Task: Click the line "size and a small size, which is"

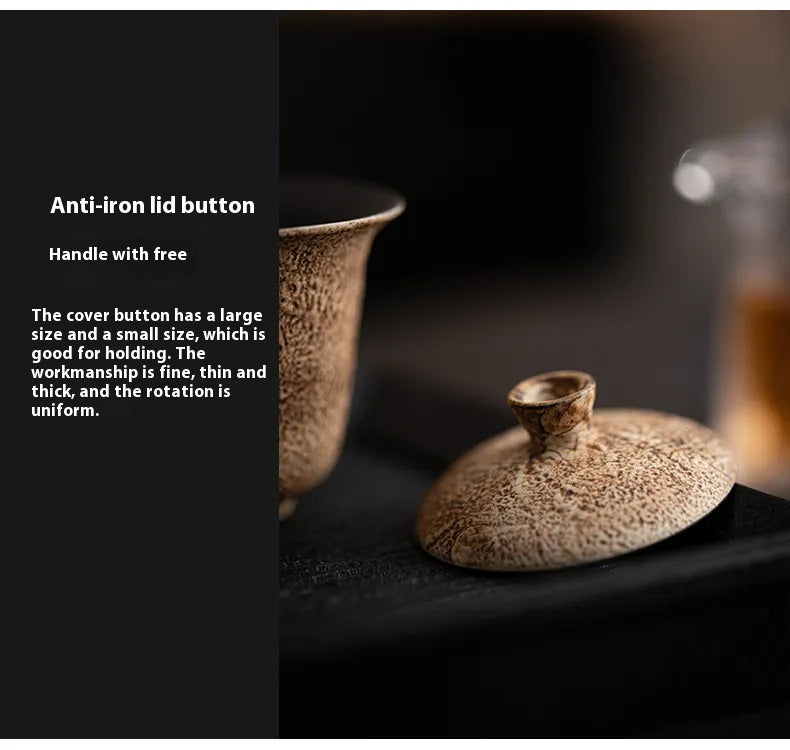Action: [x=148, y=334]
